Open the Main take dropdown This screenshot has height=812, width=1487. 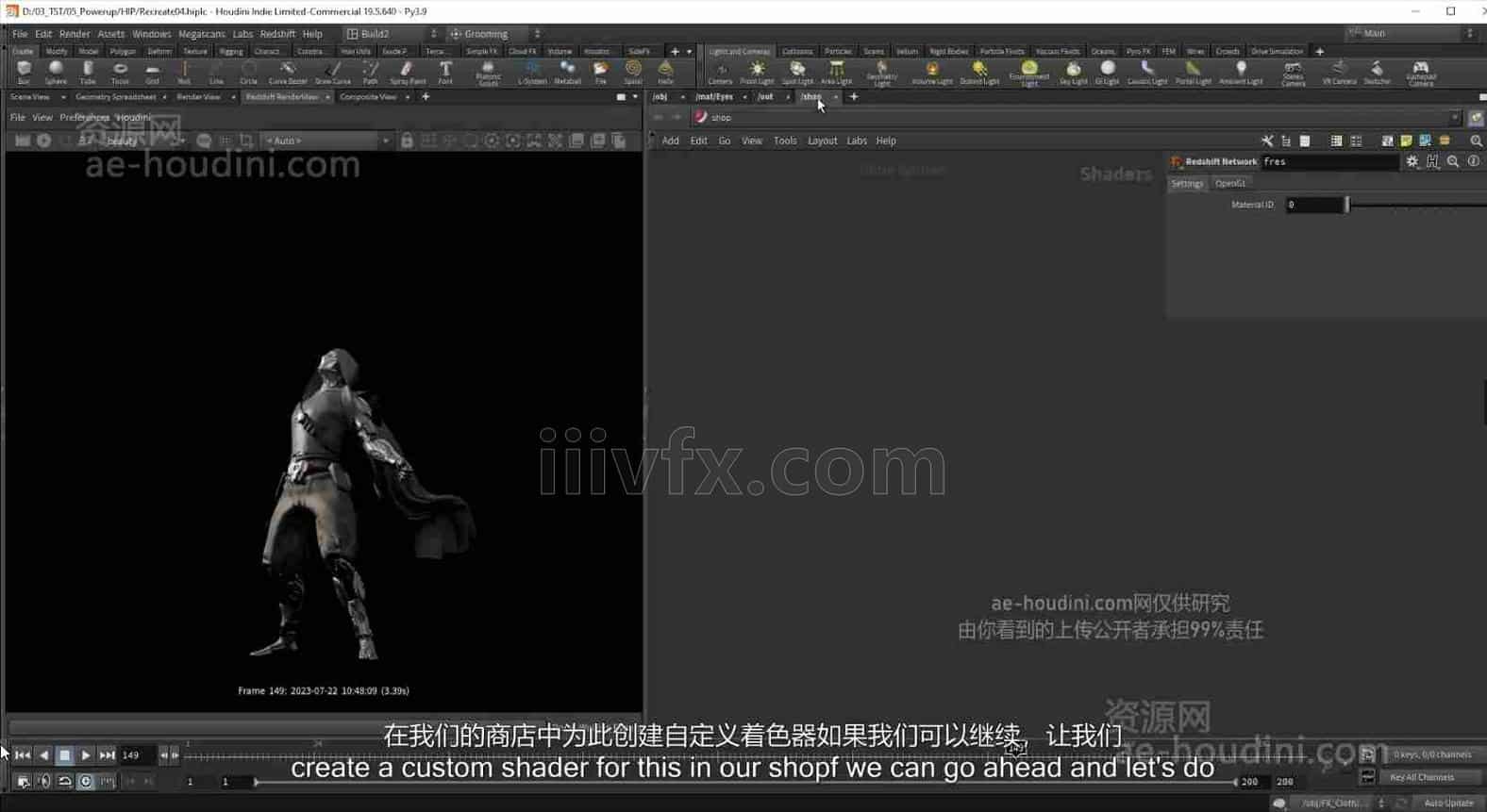click(1411, 33)
